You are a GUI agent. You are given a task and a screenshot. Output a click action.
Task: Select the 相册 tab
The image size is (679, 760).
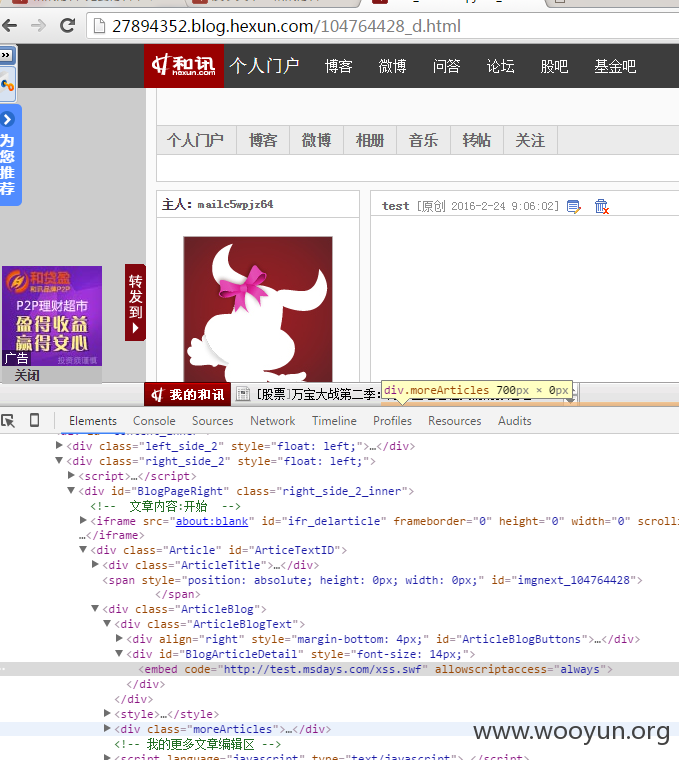(x=370, y=140)
